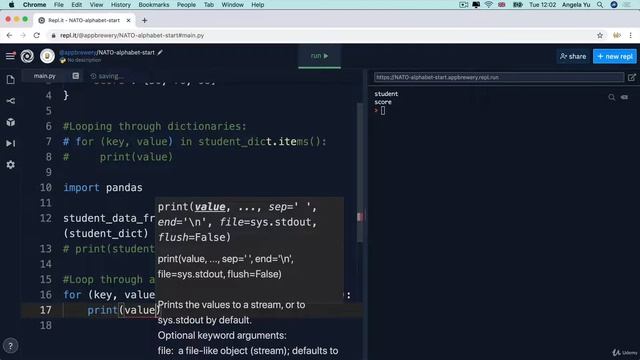640x360 pixels.
Task: Open a new Chrome tab
Action: click(144, 20)
